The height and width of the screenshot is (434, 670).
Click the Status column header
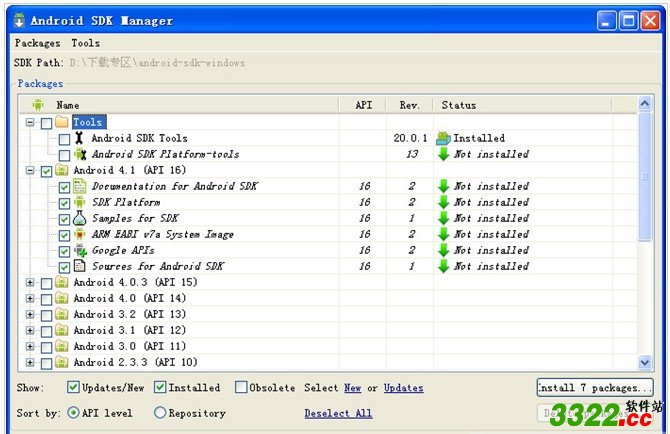[x=523, y=105]
